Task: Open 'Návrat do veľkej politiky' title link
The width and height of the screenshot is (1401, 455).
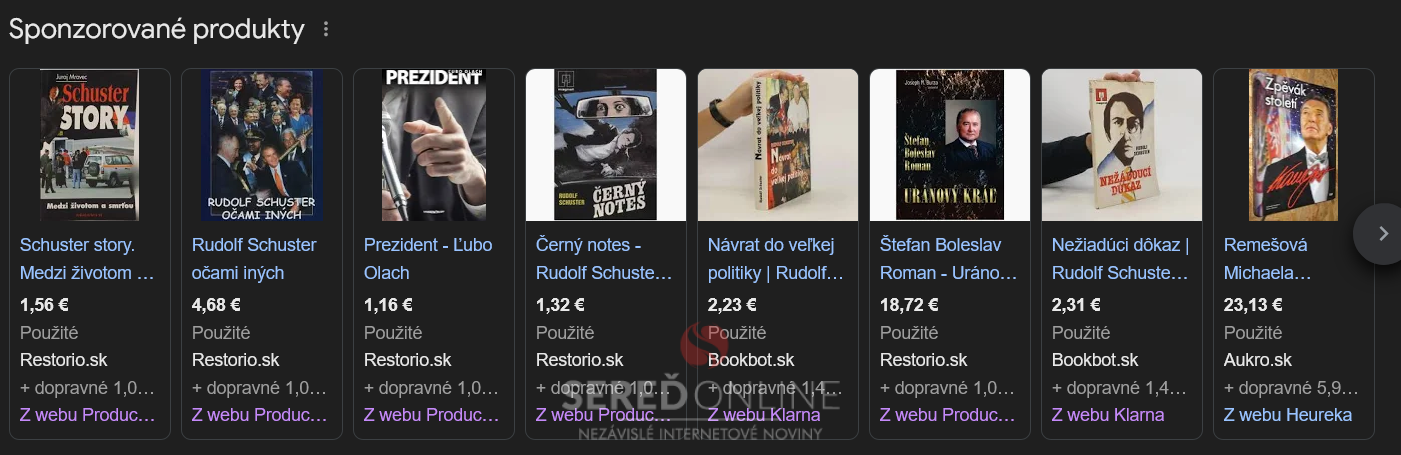Action: click(776, 259)
